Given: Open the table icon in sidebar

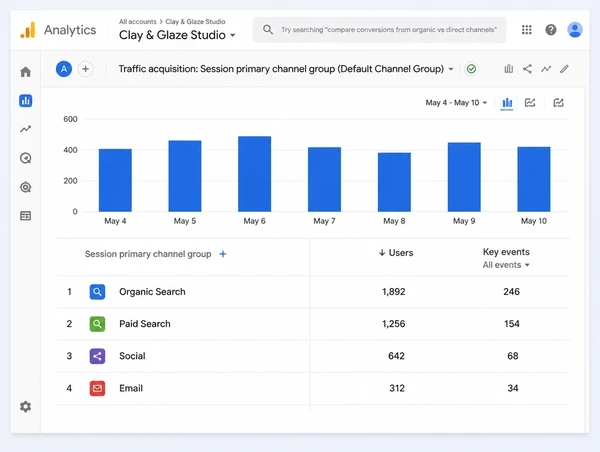Looking at the screenshot, I should (x=26, y=216).
